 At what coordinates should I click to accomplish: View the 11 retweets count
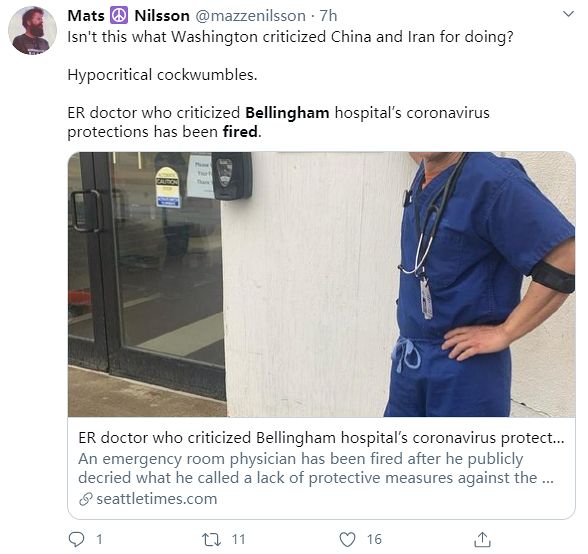(x=238, y=539)
